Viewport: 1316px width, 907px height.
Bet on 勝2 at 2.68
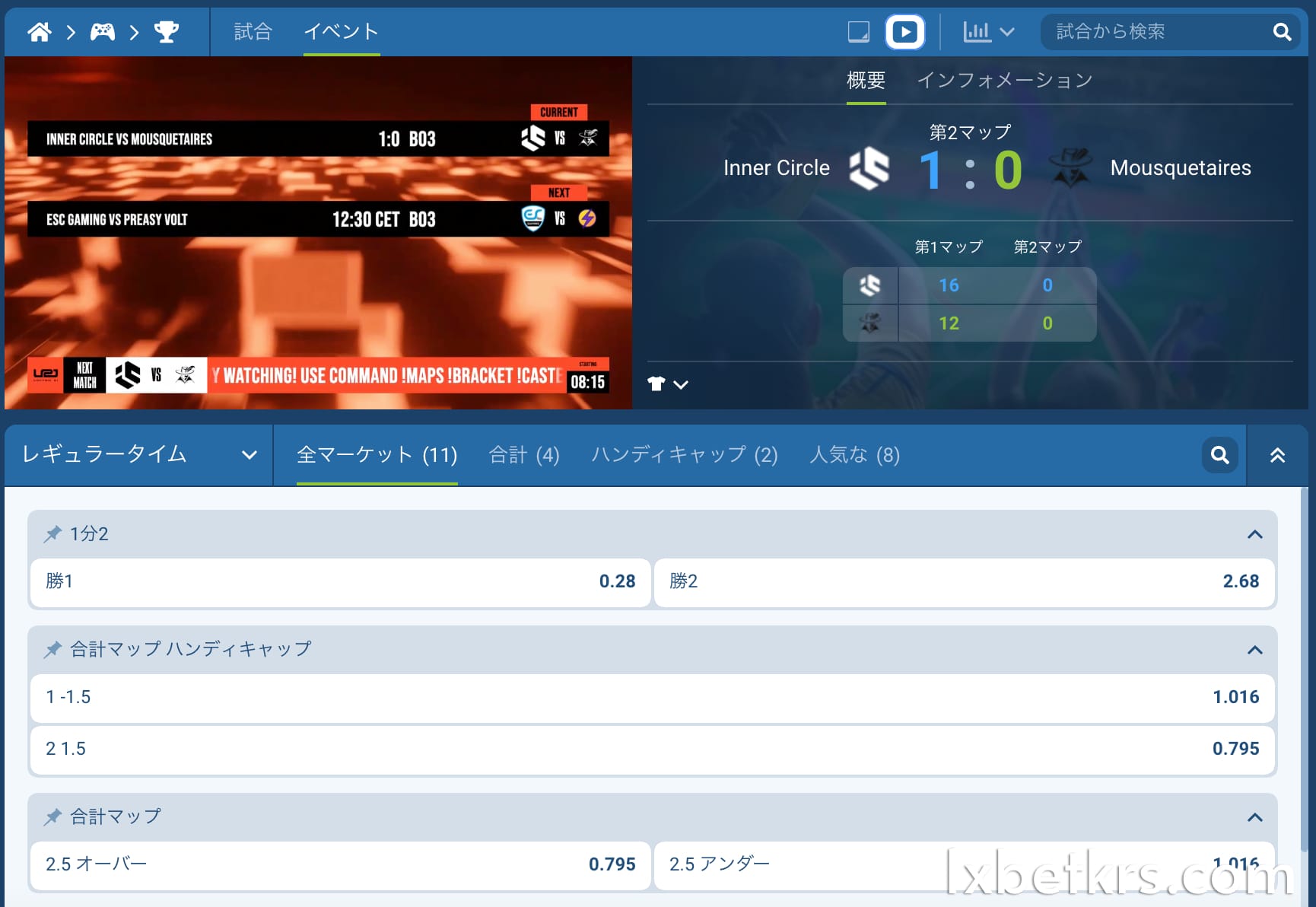965,582
